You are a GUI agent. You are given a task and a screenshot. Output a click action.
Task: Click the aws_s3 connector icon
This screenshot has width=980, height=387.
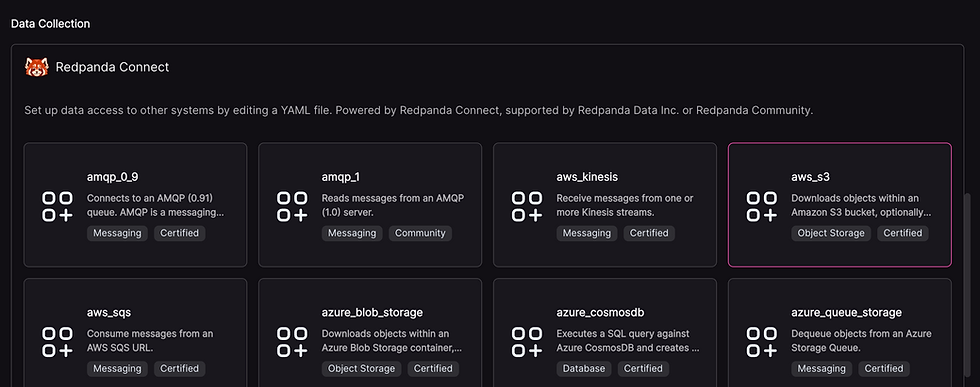pyautogui.click(x=762, y=207)
